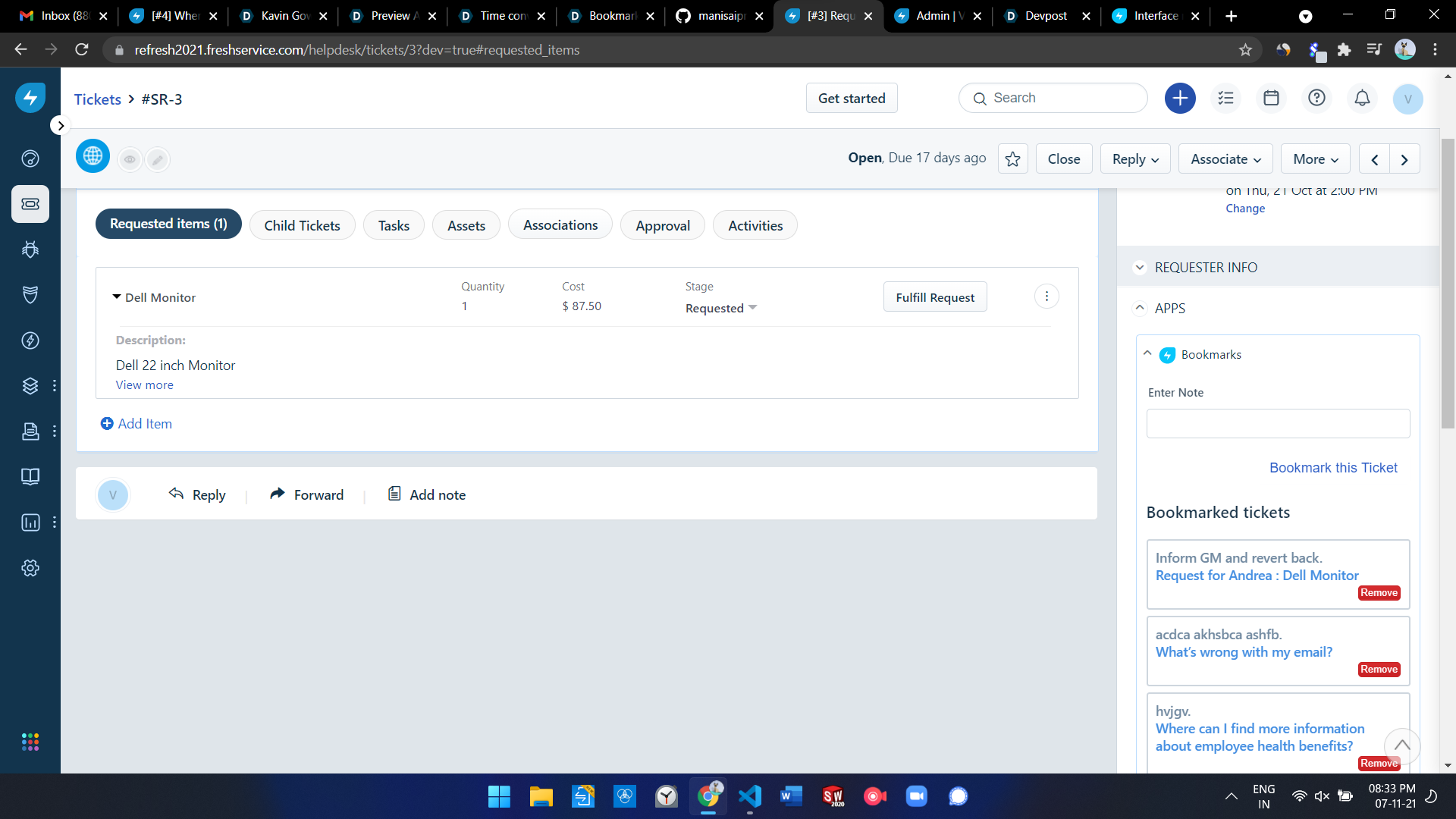Image resolution: width=1456 pixels, height=819 pixels.
Task: Click the Bookmark this Ticket link
Action: coord(1332,468)
